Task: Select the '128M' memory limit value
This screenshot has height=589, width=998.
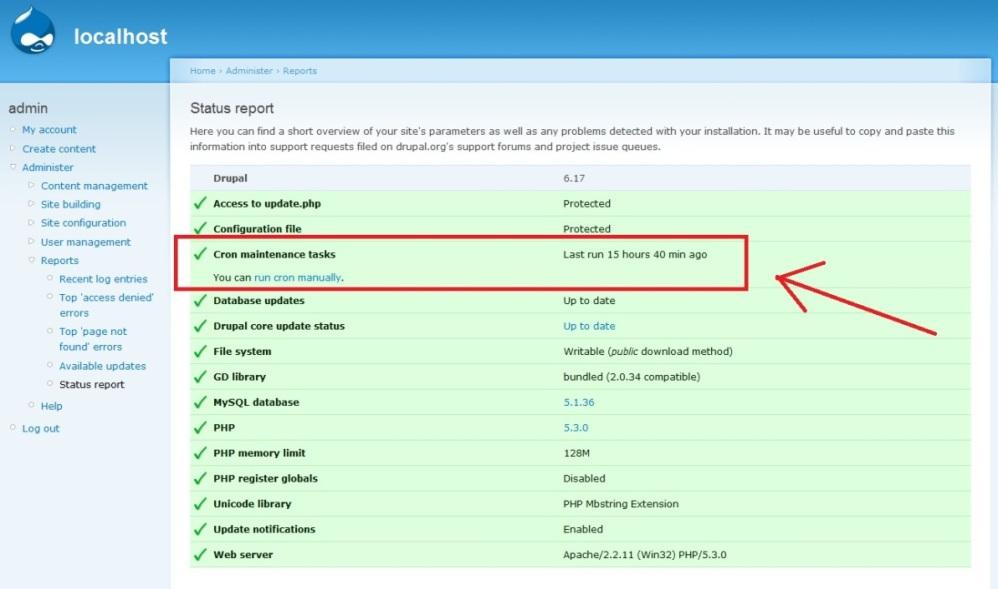Action: pyautogui.click(x=577, y=453)
